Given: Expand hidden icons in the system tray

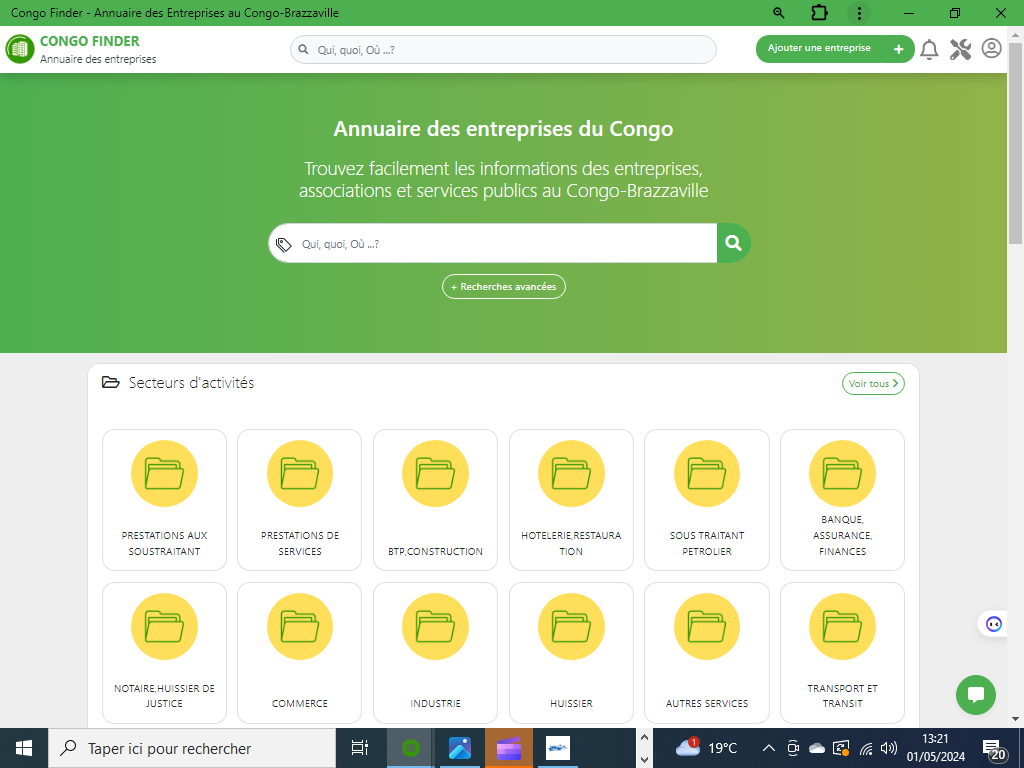Looking at the screenshot, I should pos(768,747).
